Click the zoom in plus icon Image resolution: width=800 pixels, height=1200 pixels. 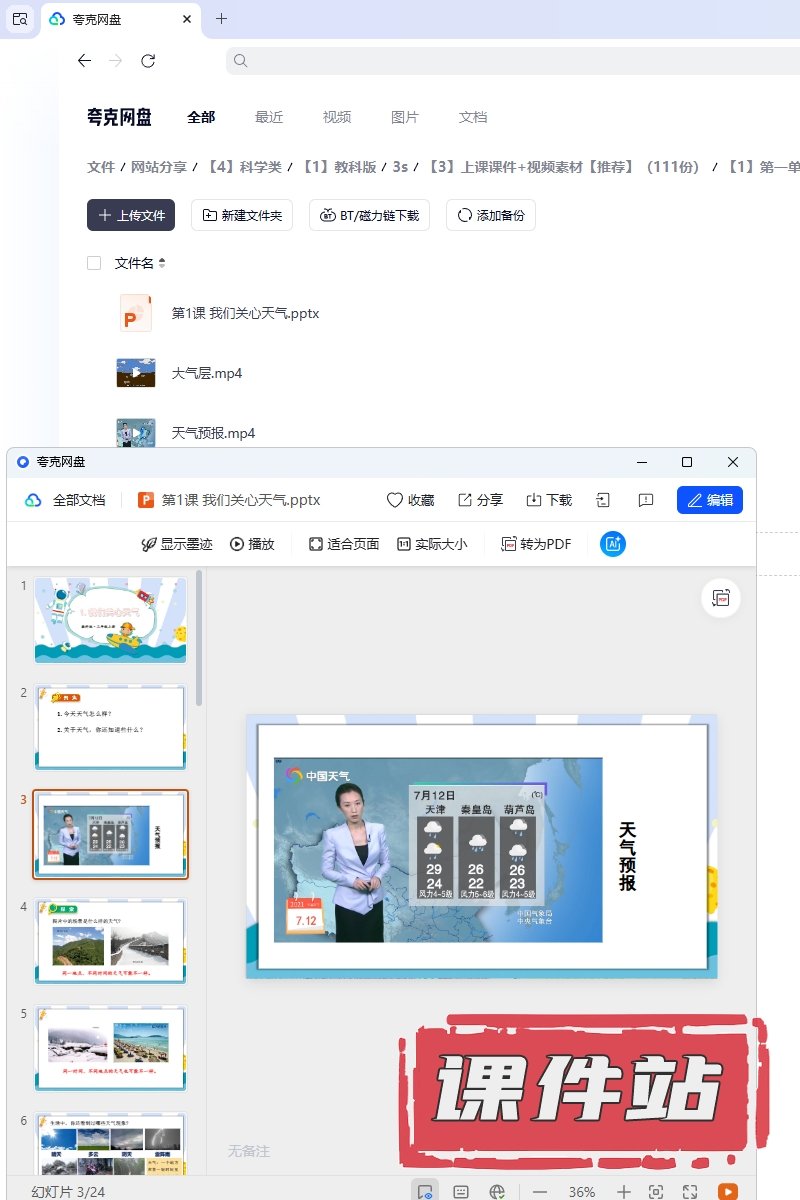coord(623,1192)
